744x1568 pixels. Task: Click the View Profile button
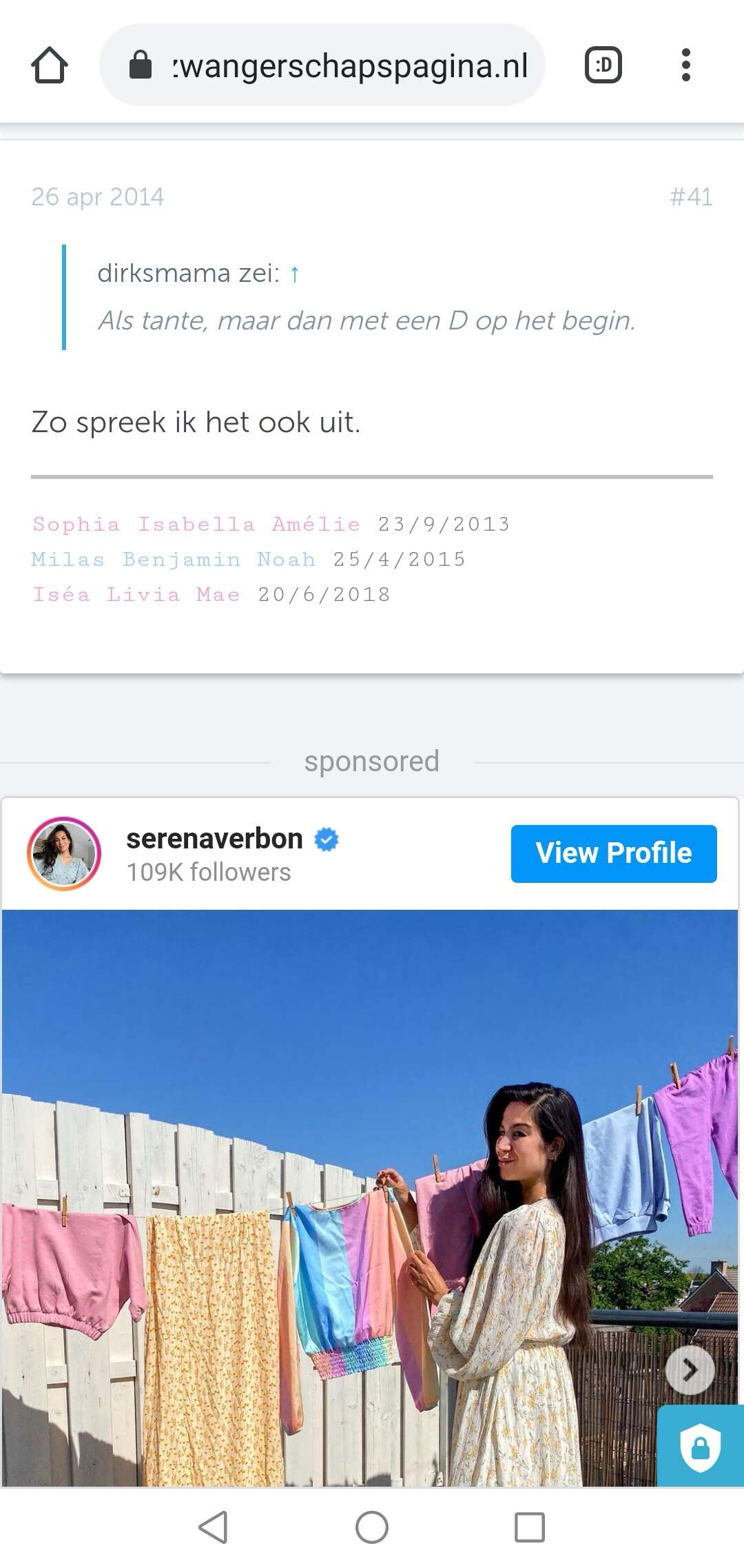point(614,853)
